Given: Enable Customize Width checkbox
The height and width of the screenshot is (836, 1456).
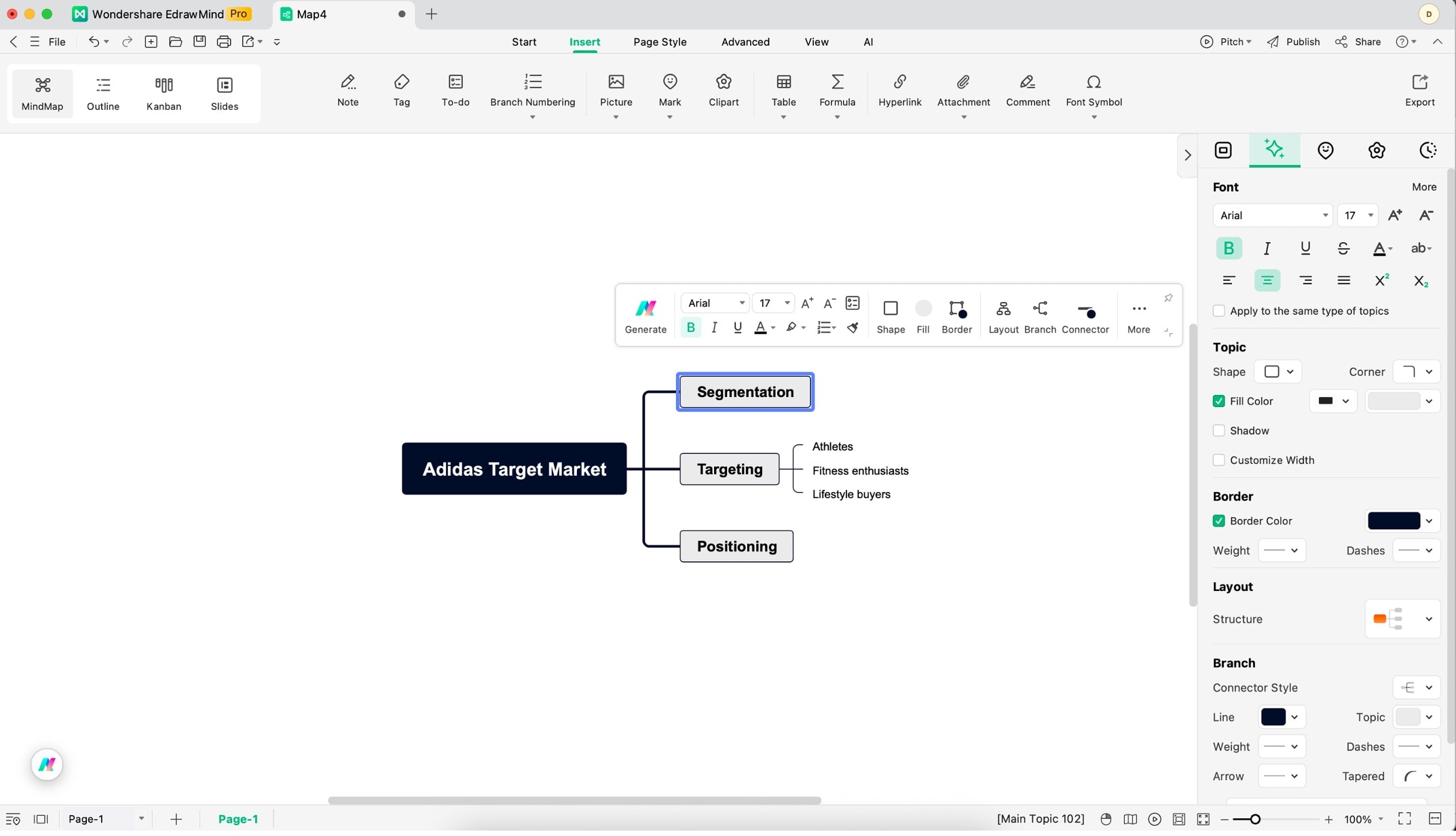Looking at the screenshot, I should (1218, 460).
